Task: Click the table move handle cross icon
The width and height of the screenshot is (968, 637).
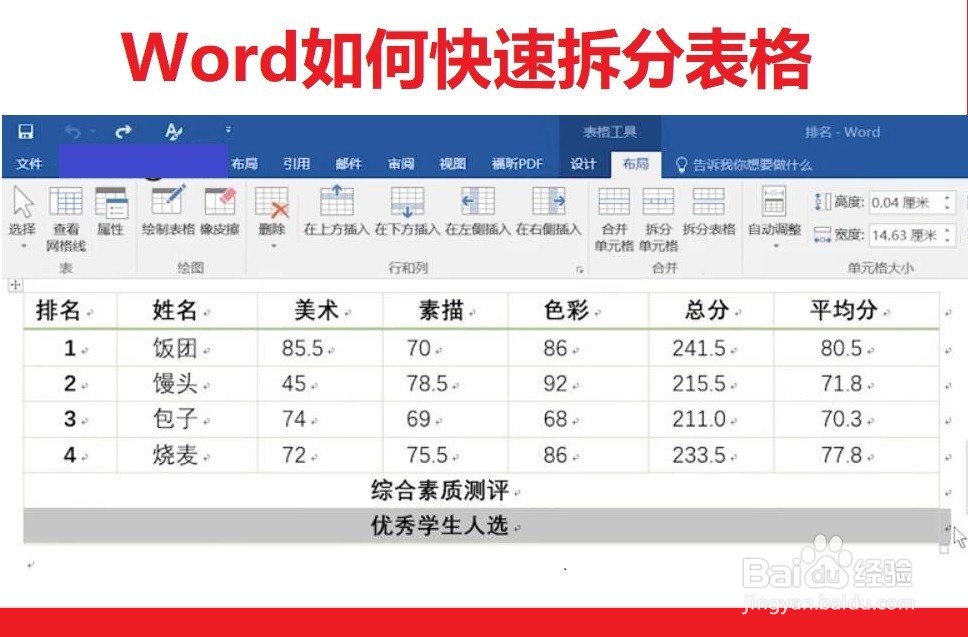Action: 15,285
